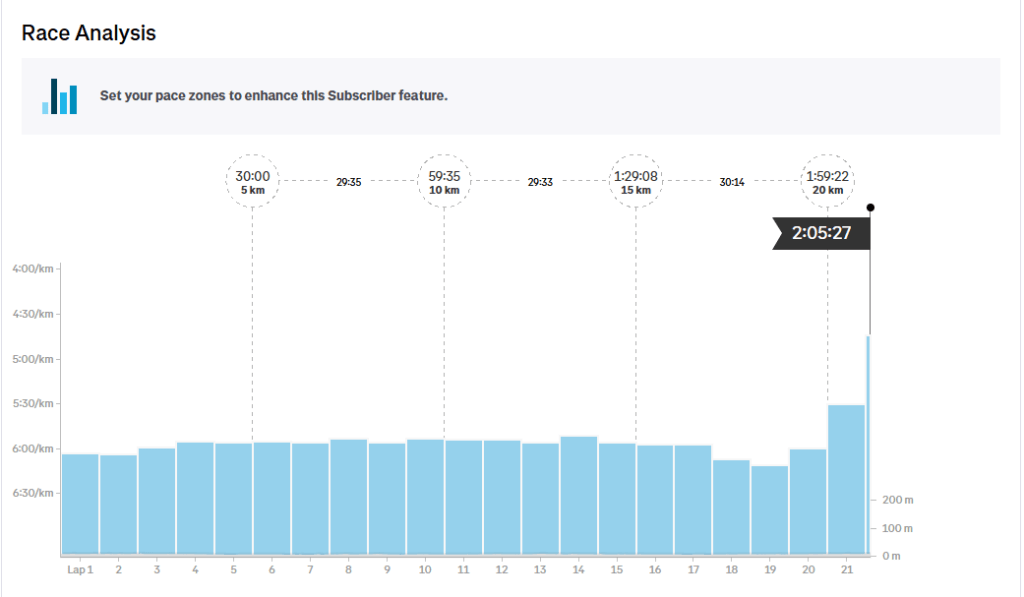The image size is (1024, 597).
Task: Click the Lap 21 pace bar
Action: click(846, 478)
